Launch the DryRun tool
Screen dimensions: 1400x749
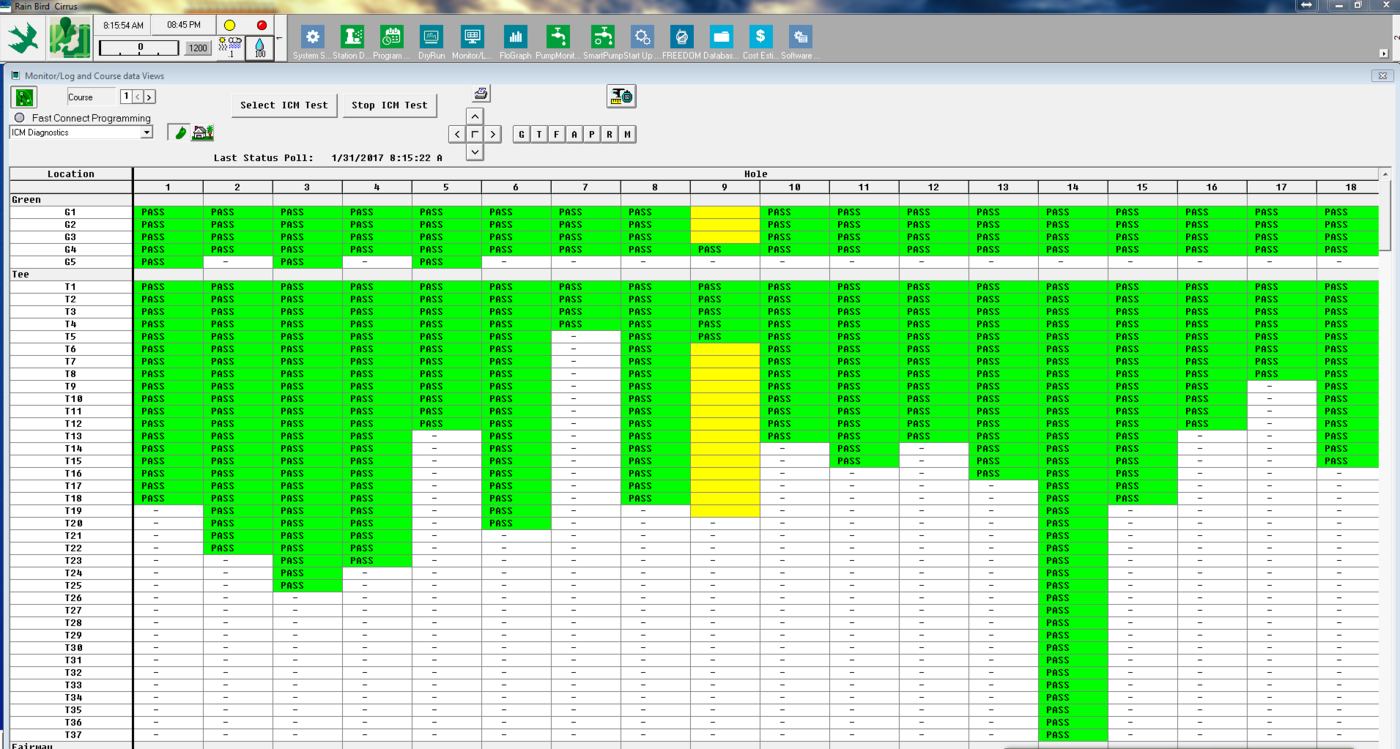tap(431, 38)
